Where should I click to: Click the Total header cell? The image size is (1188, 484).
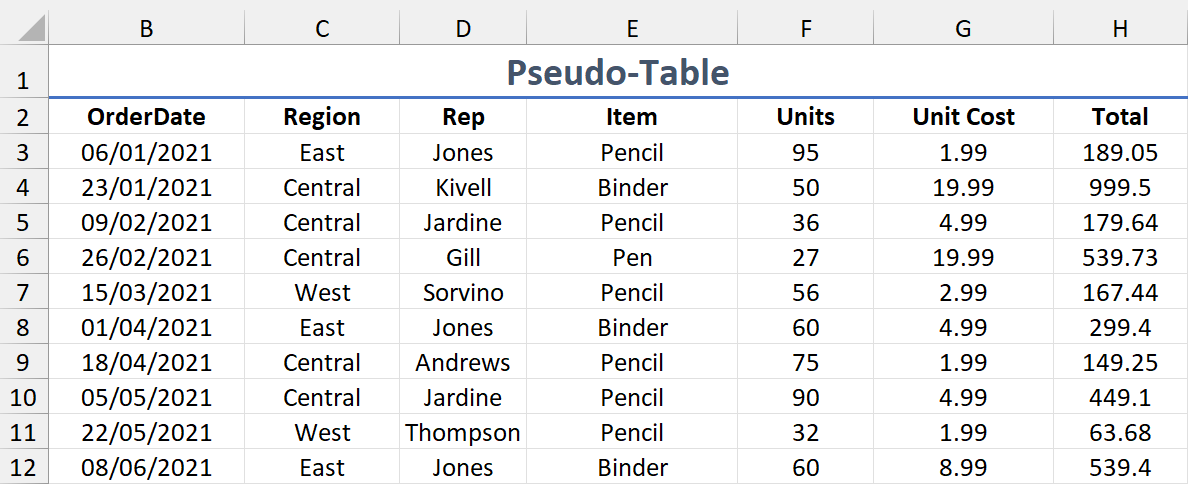(x=1120, y=117)
